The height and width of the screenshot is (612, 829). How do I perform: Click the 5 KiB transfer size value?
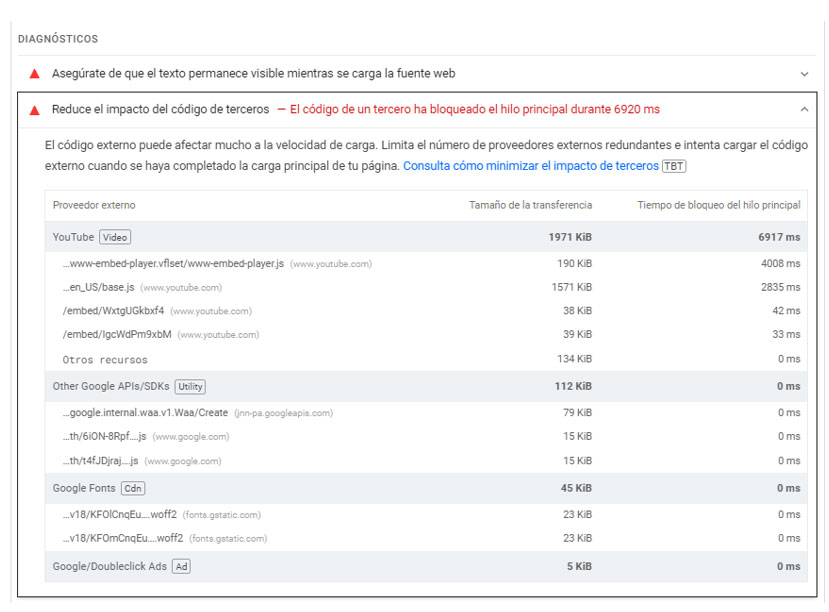[x=579, y=567]
